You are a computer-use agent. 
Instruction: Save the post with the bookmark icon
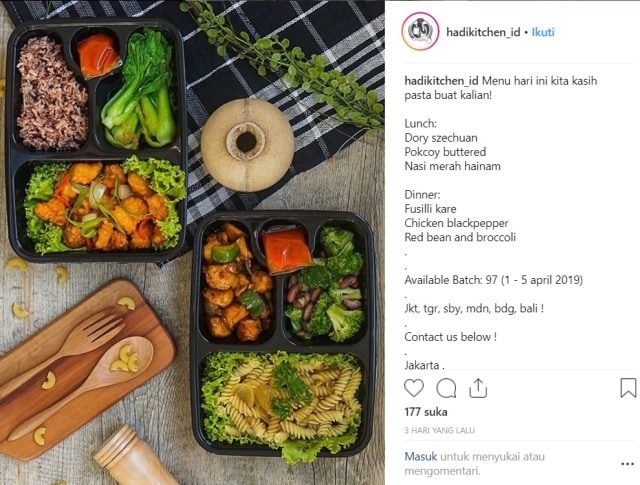click(628, 388)
